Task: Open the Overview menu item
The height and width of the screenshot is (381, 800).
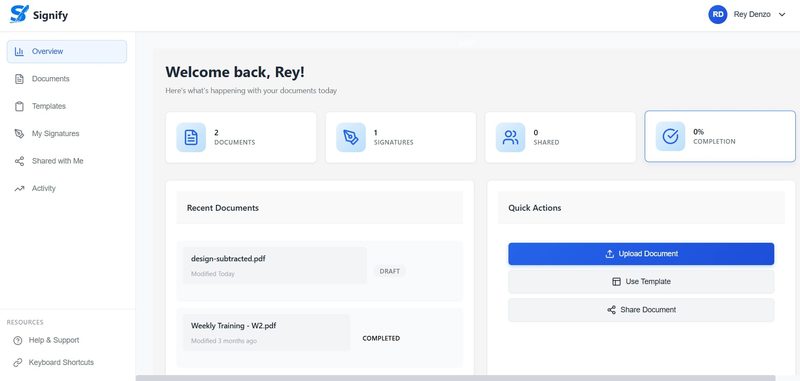Action: [x=67, y=52]
